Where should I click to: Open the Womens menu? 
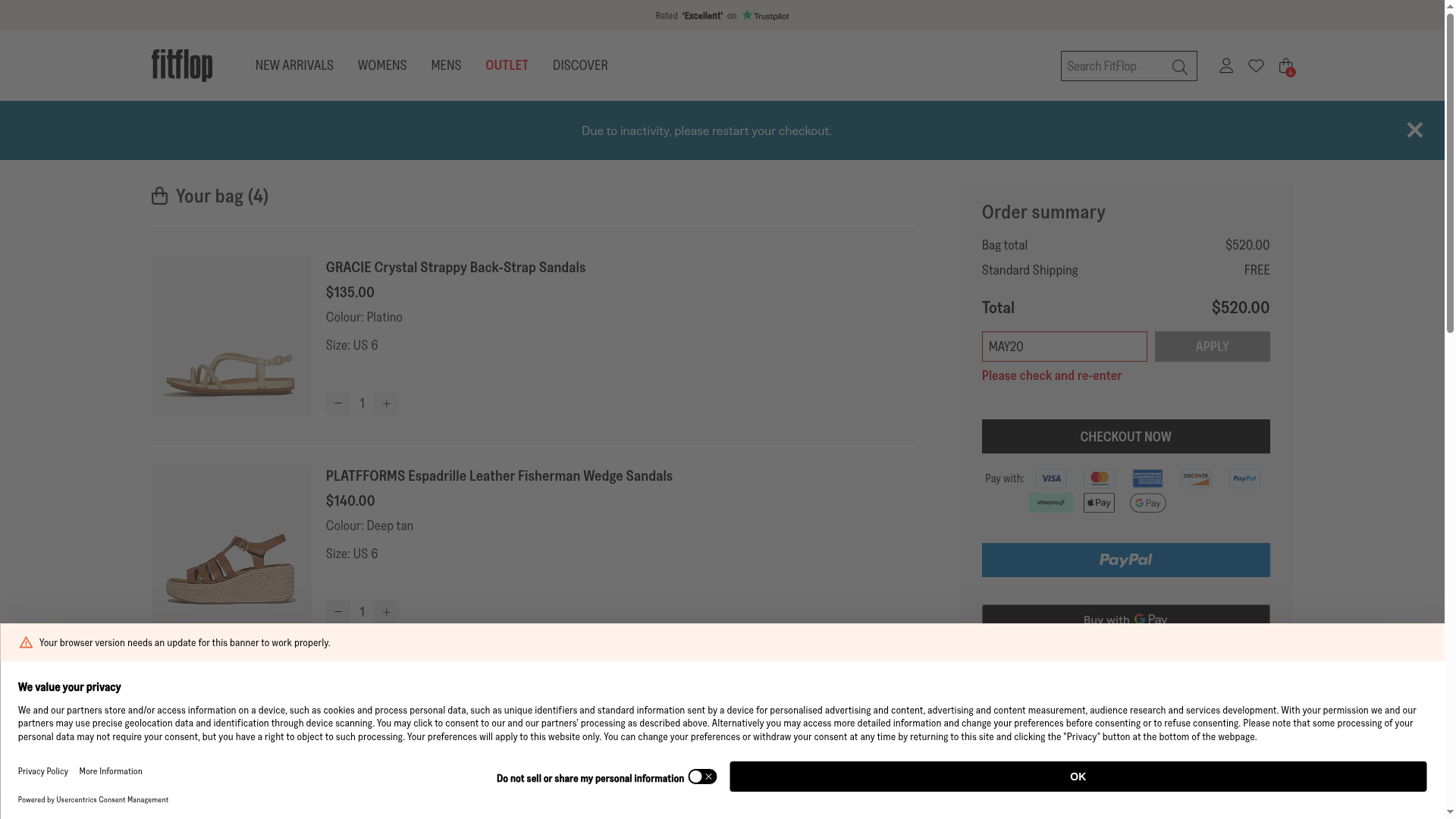382,65
